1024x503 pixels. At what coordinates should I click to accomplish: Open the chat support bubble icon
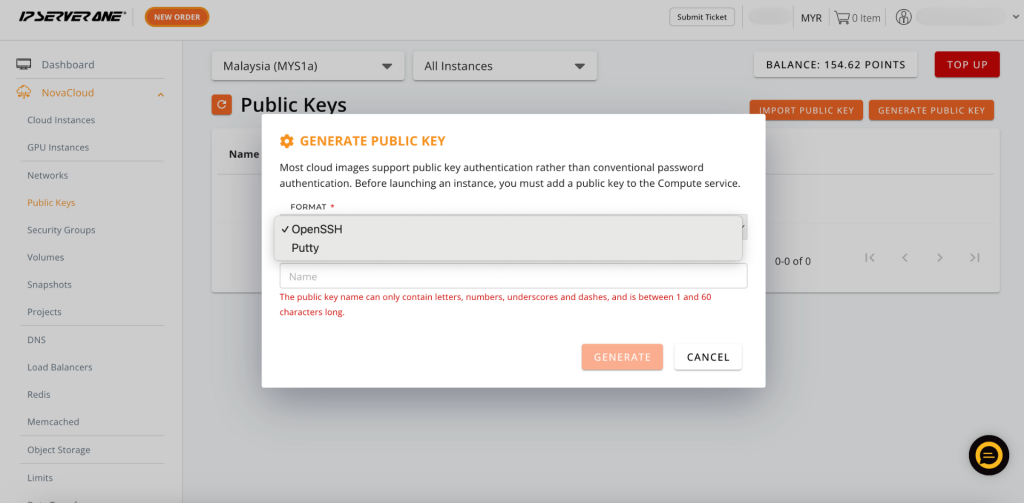point(989,455)
